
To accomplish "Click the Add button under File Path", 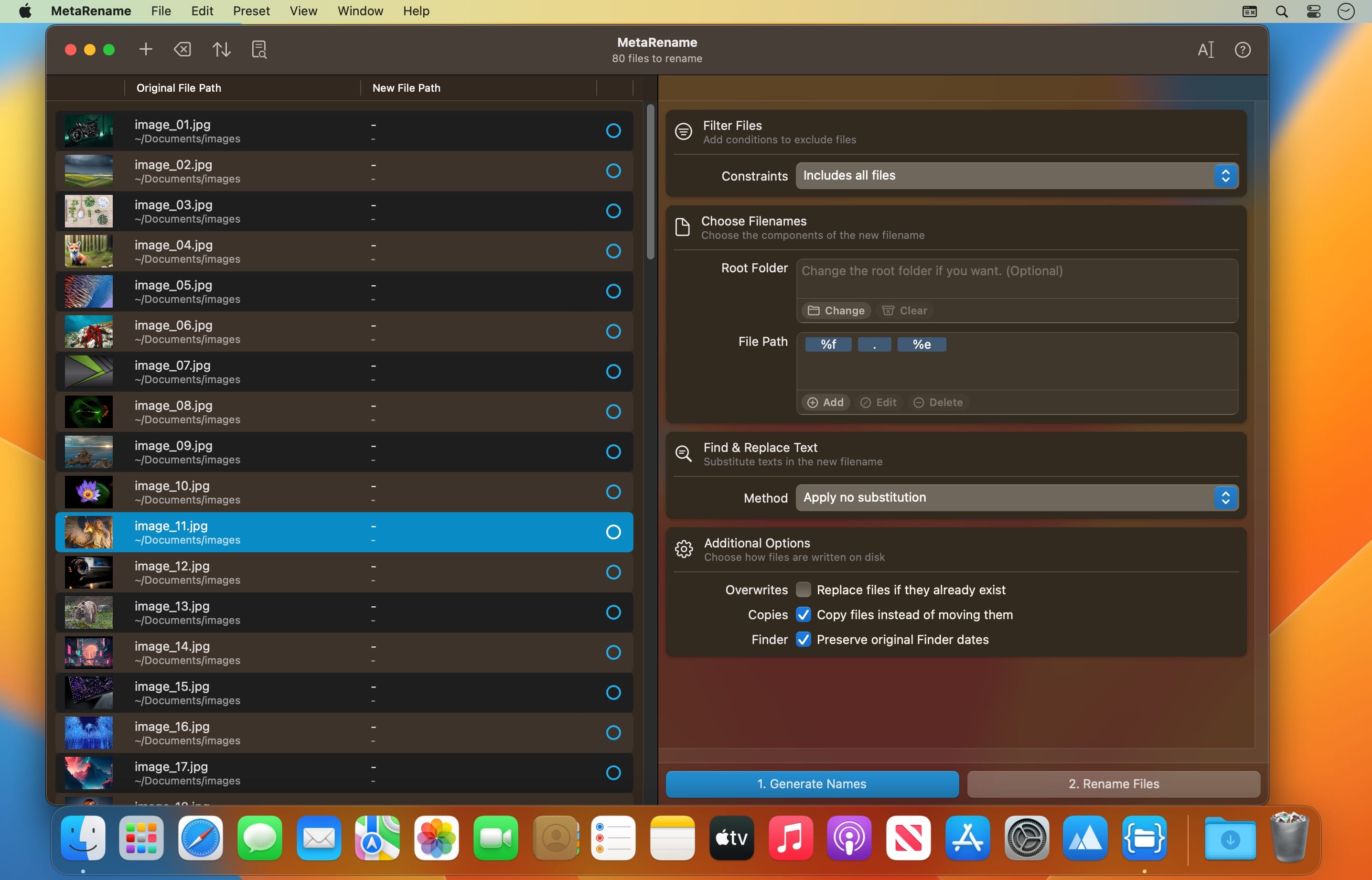I will pos(825,402).
